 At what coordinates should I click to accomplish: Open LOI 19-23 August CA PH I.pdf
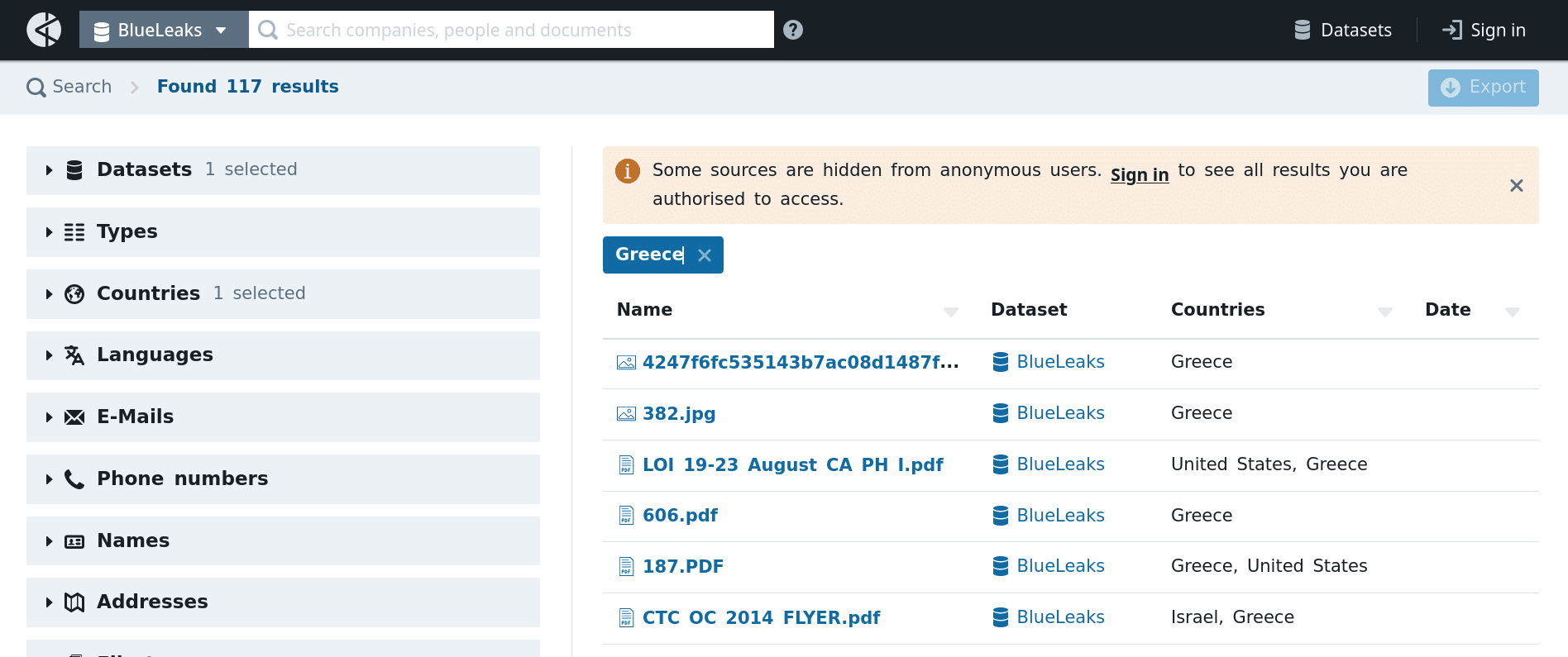792,464
